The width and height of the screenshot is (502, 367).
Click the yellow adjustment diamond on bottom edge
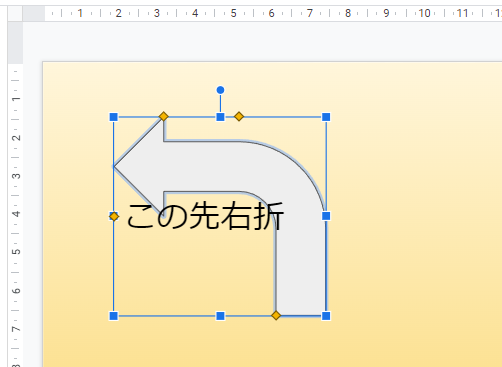point(276,315)
